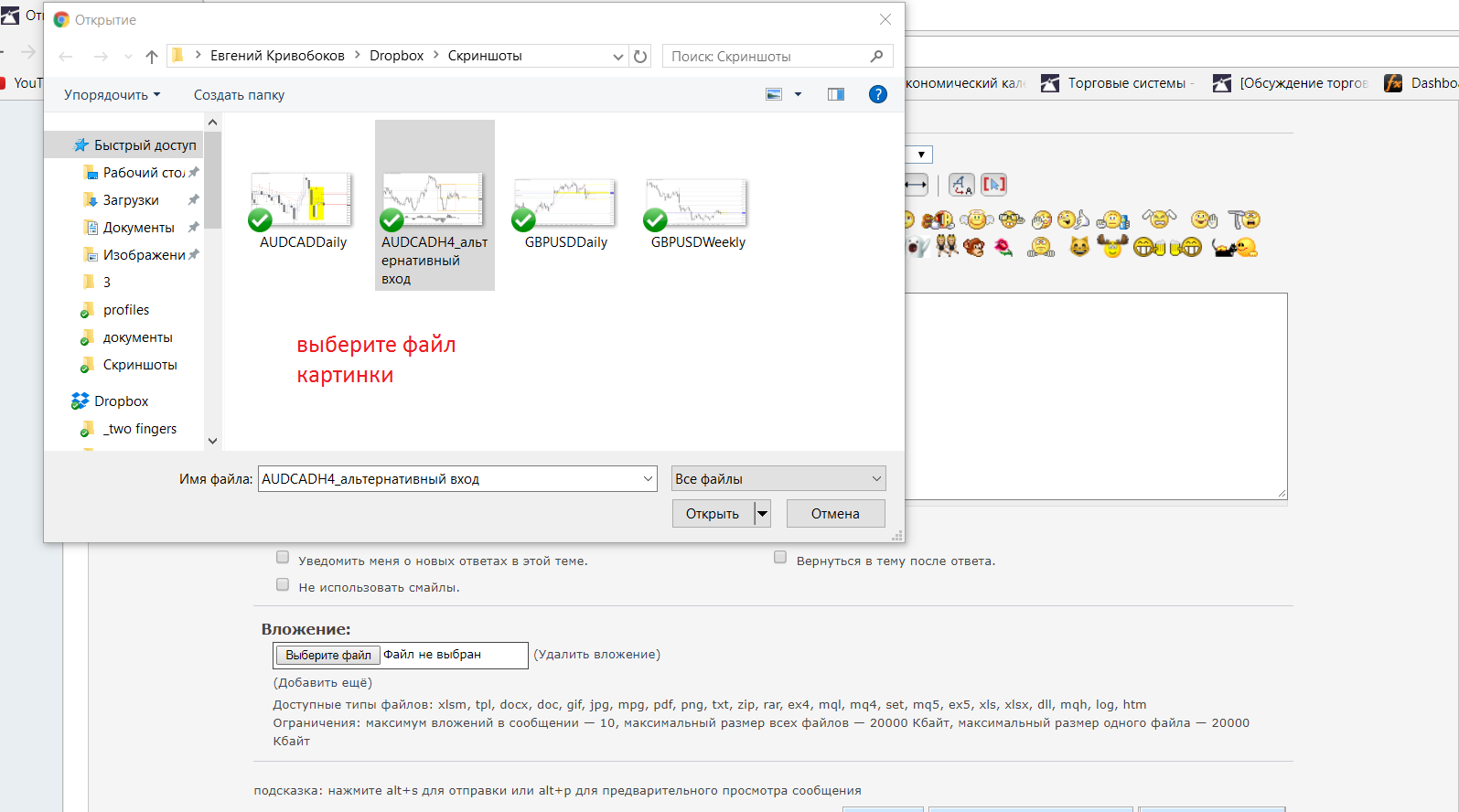Image resolution: width=1459 pixels, height=812 pixels.
Task: Click Создать папку in dialog toolbar
Action: point(239,94)
